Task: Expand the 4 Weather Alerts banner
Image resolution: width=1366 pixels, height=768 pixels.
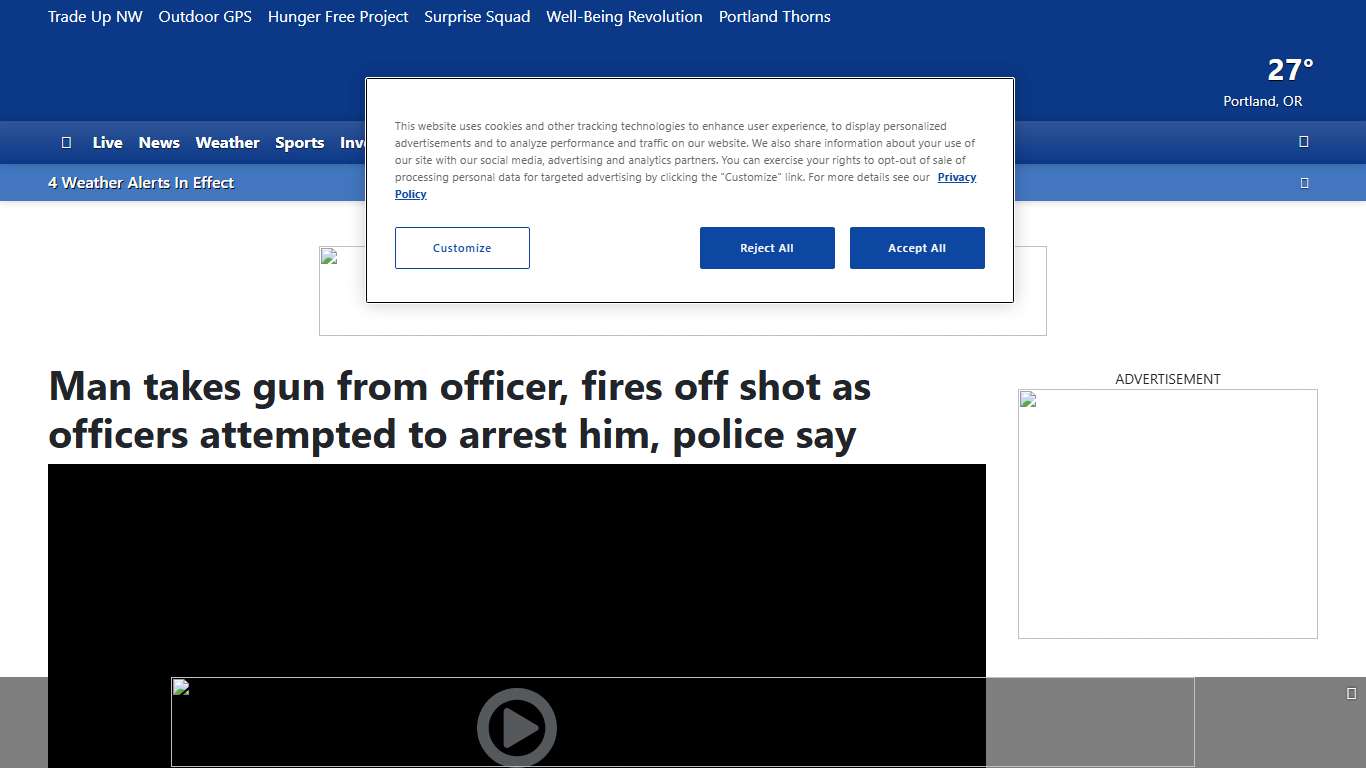Action: tap(140, 182)
